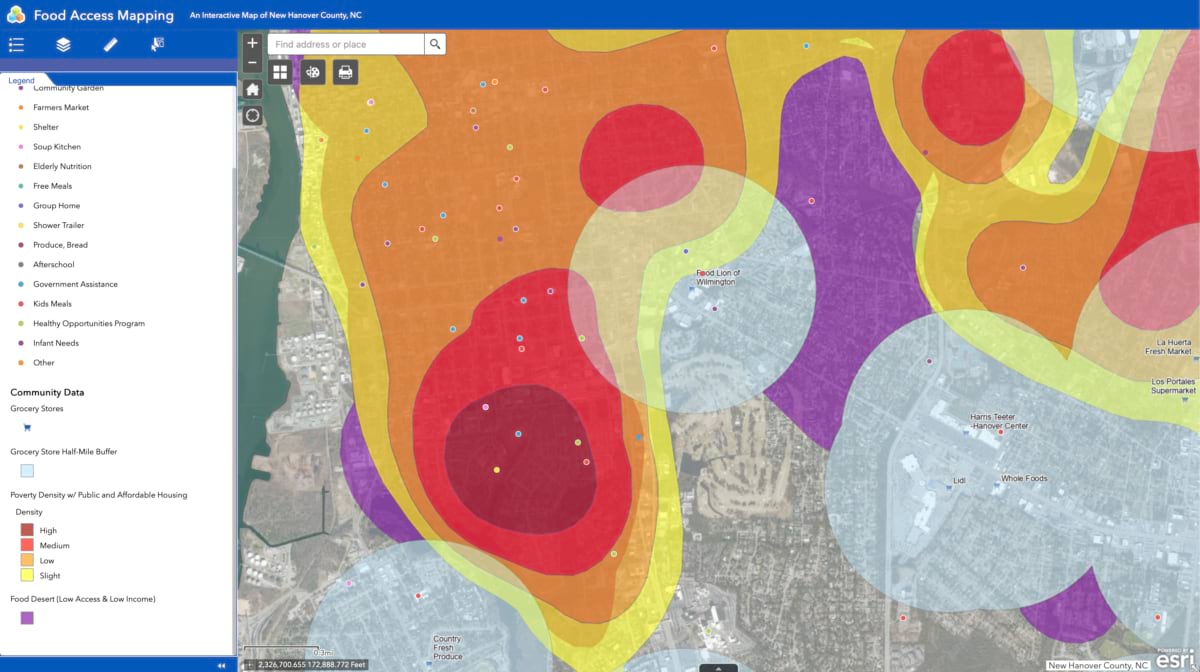Click the coordinate capture icon

(x=249, y=664)
